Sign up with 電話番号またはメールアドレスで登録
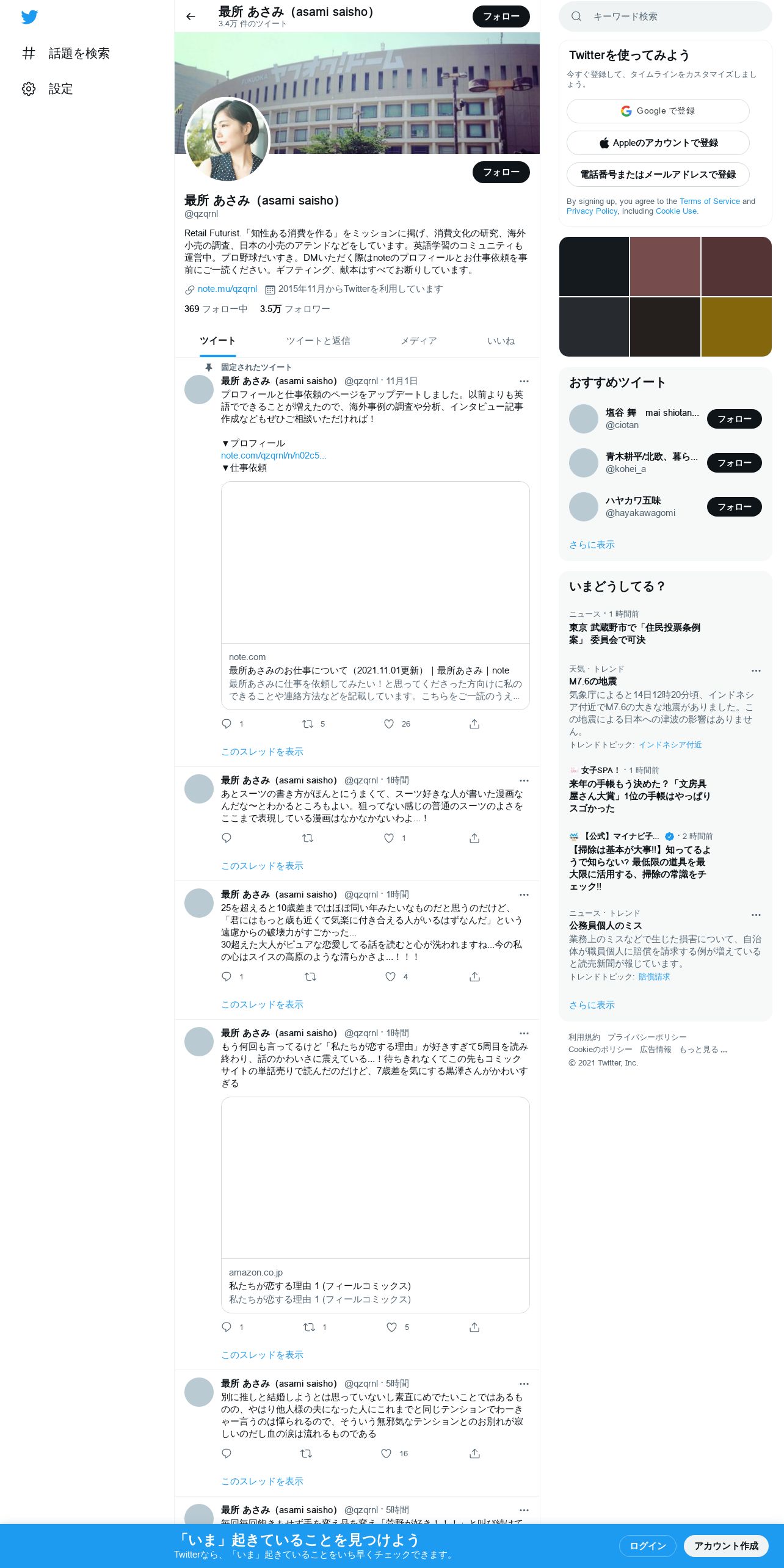 click(658, 175)
